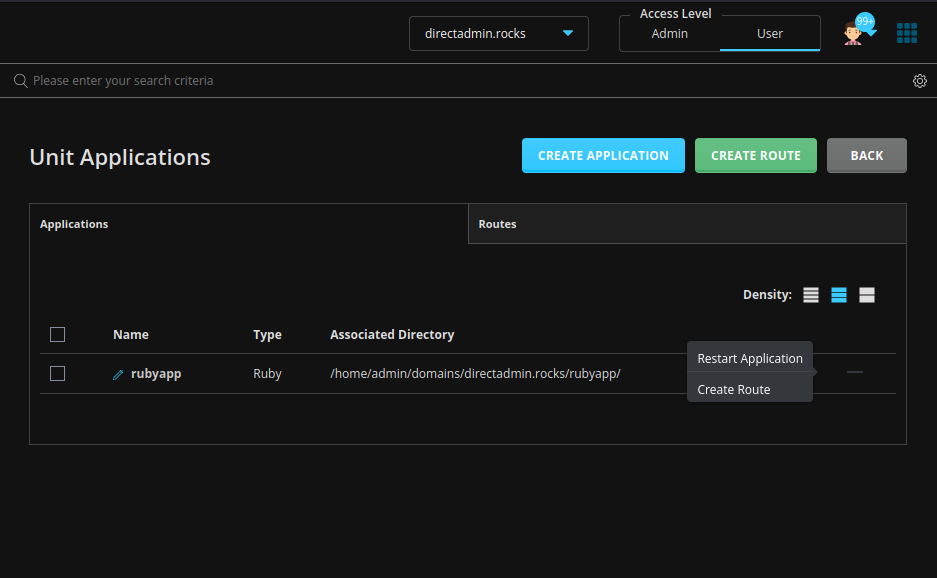Click the search settings gear icon

[919, 81]
